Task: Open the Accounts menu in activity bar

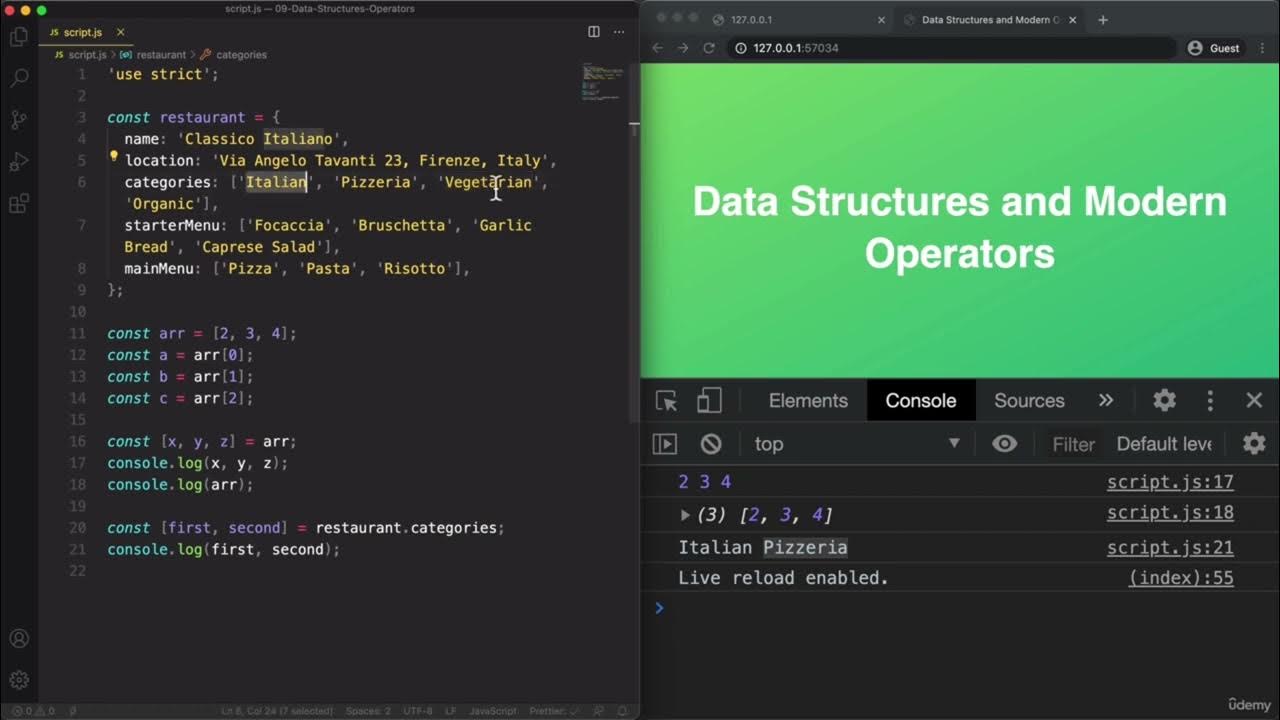Action: (19, 639)
